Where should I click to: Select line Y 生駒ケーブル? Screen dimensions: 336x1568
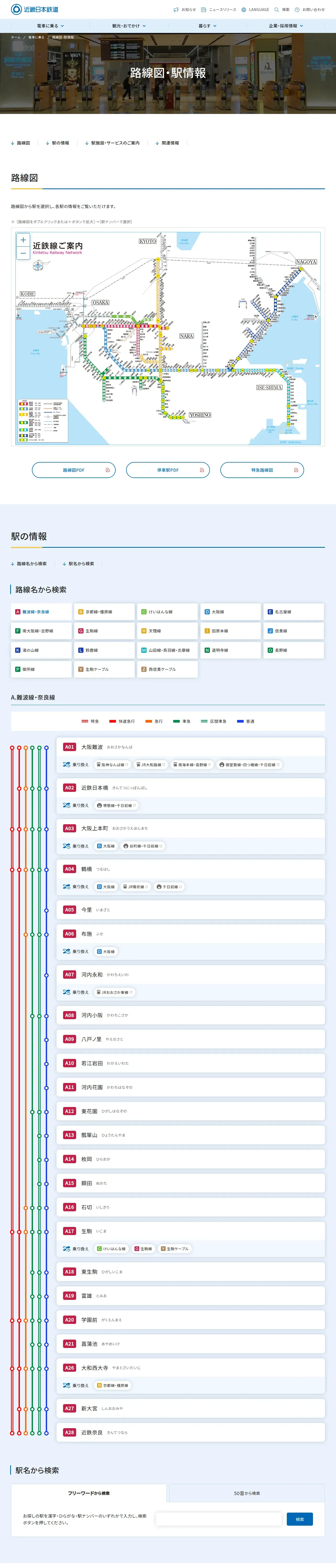click(104, 670)
